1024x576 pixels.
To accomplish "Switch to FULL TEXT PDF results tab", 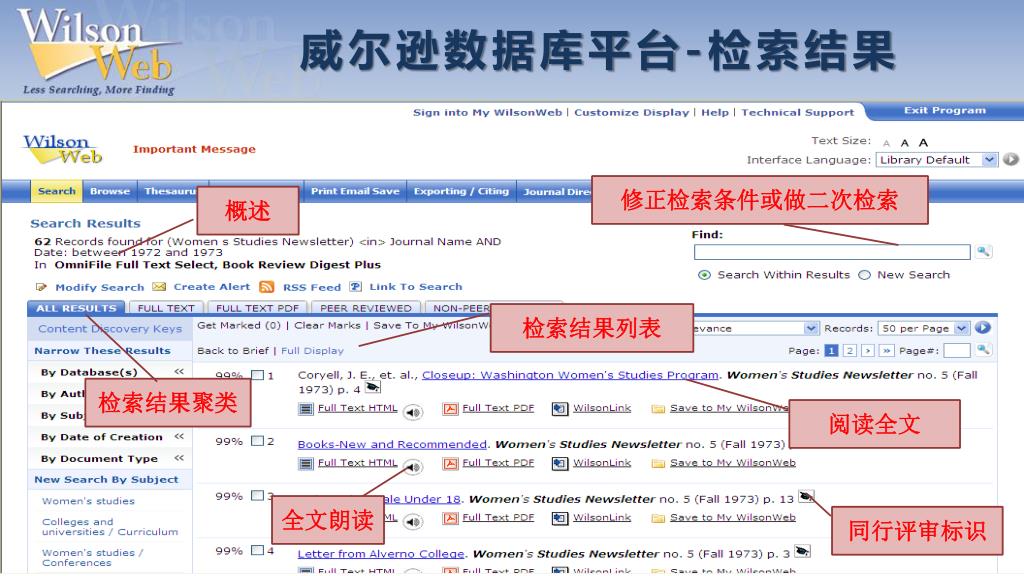I will (257, 308).
